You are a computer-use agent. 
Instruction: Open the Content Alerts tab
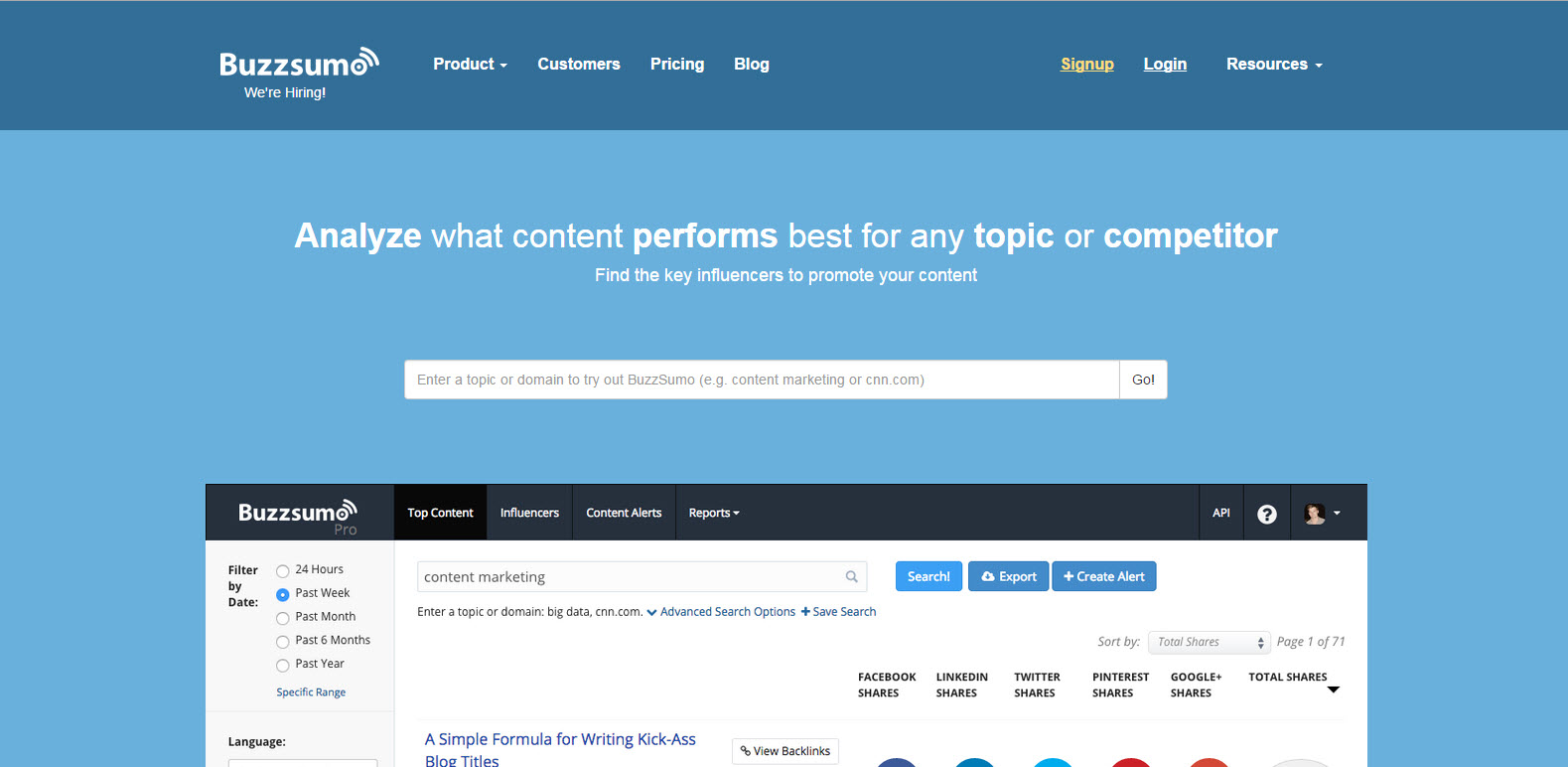tap(624, 513)
